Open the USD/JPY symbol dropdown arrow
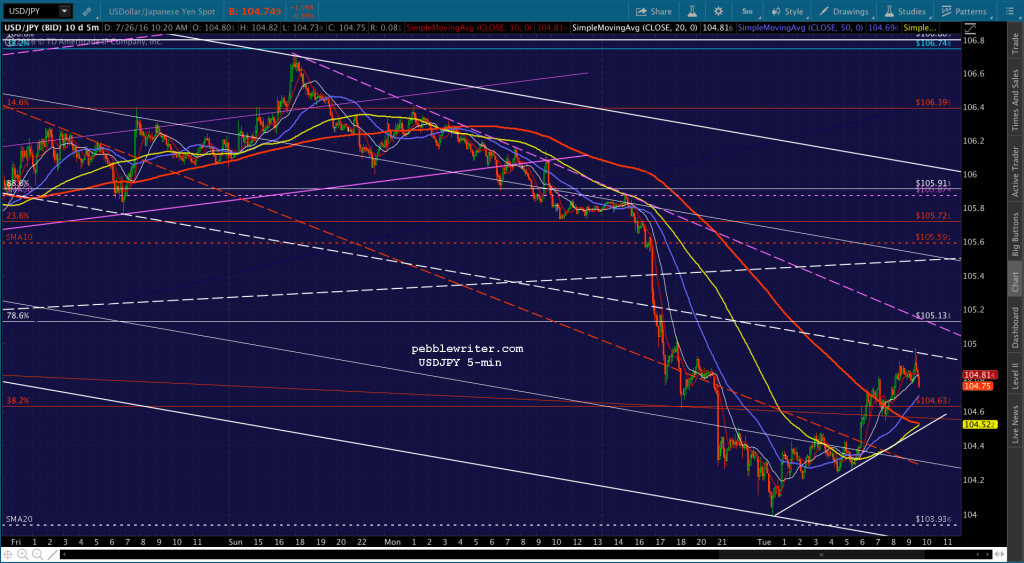The image size is (1024, 563). tap(64, 11)
